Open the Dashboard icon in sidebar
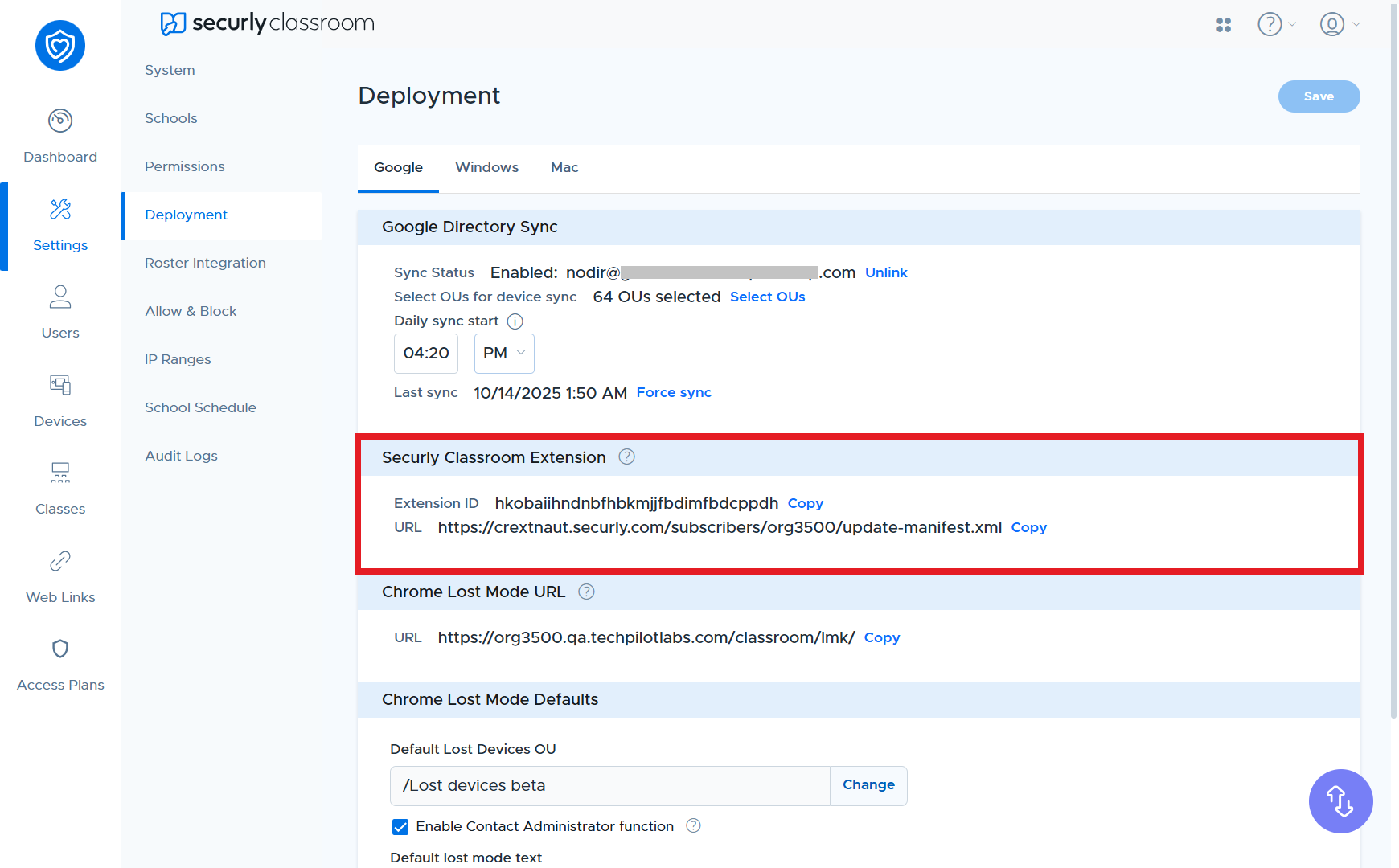Image resolution: width=1399 pixels, height=868 pixels. pyautogui.click(x=60, y=121)
